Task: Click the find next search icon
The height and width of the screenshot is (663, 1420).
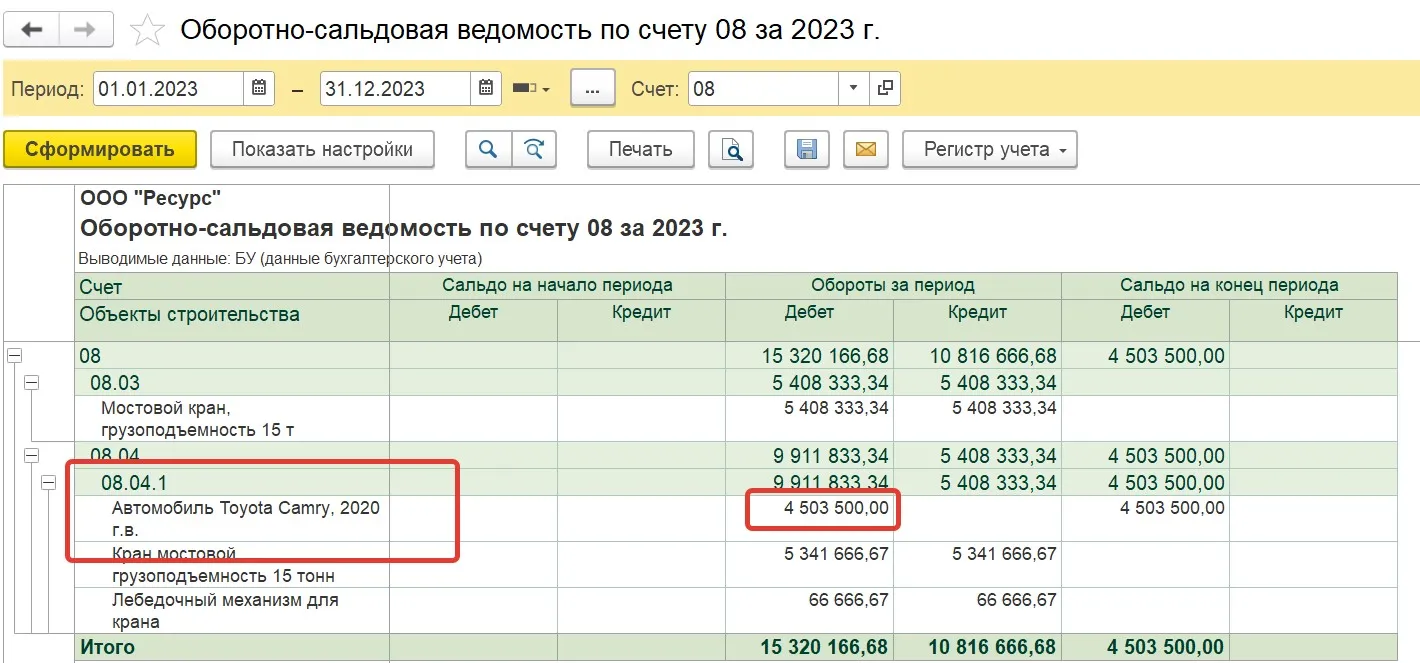Action: click(534, 150)
